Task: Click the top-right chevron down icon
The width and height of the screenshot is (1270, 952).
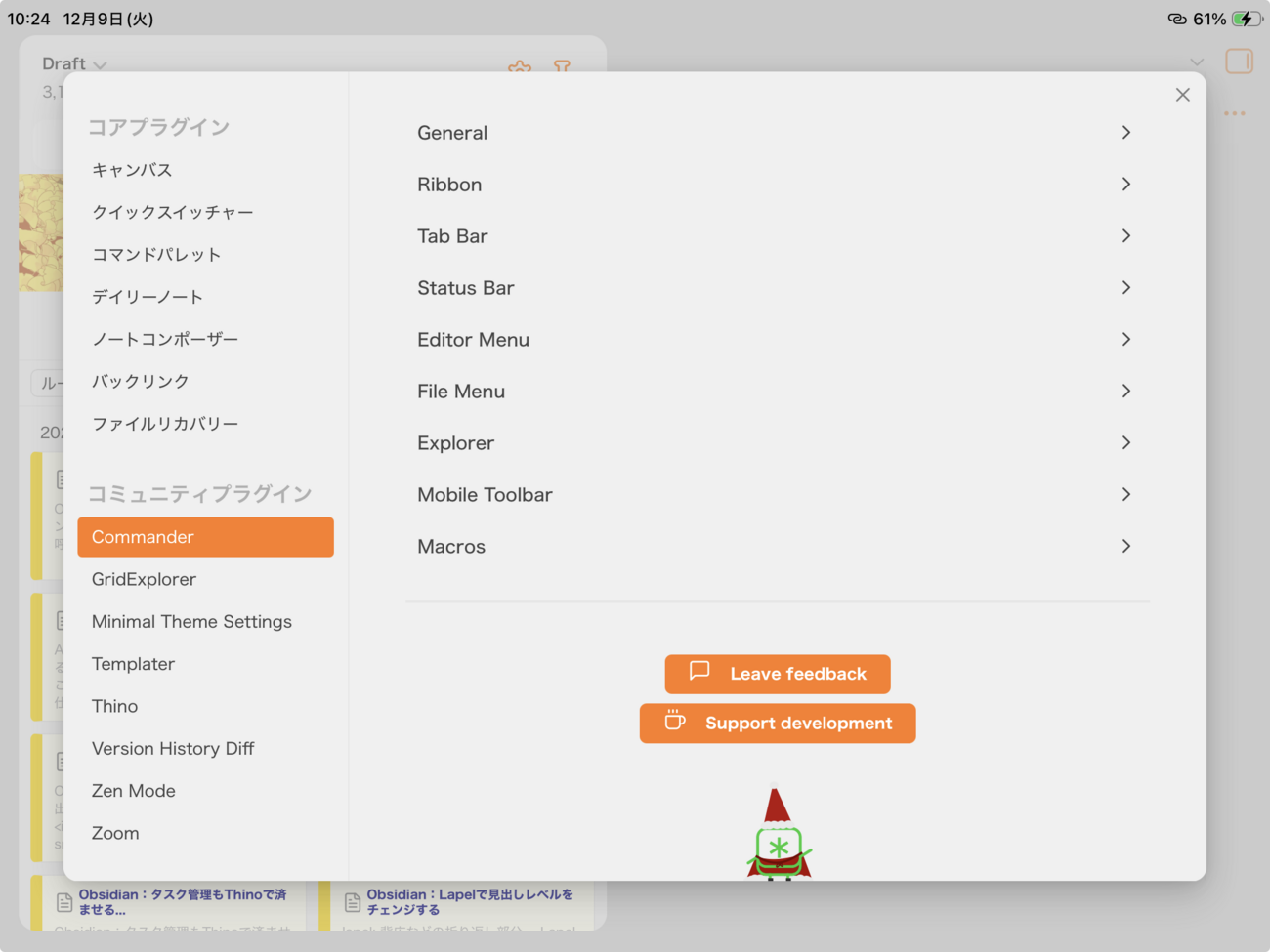Action: click(x=1197, y=62)
